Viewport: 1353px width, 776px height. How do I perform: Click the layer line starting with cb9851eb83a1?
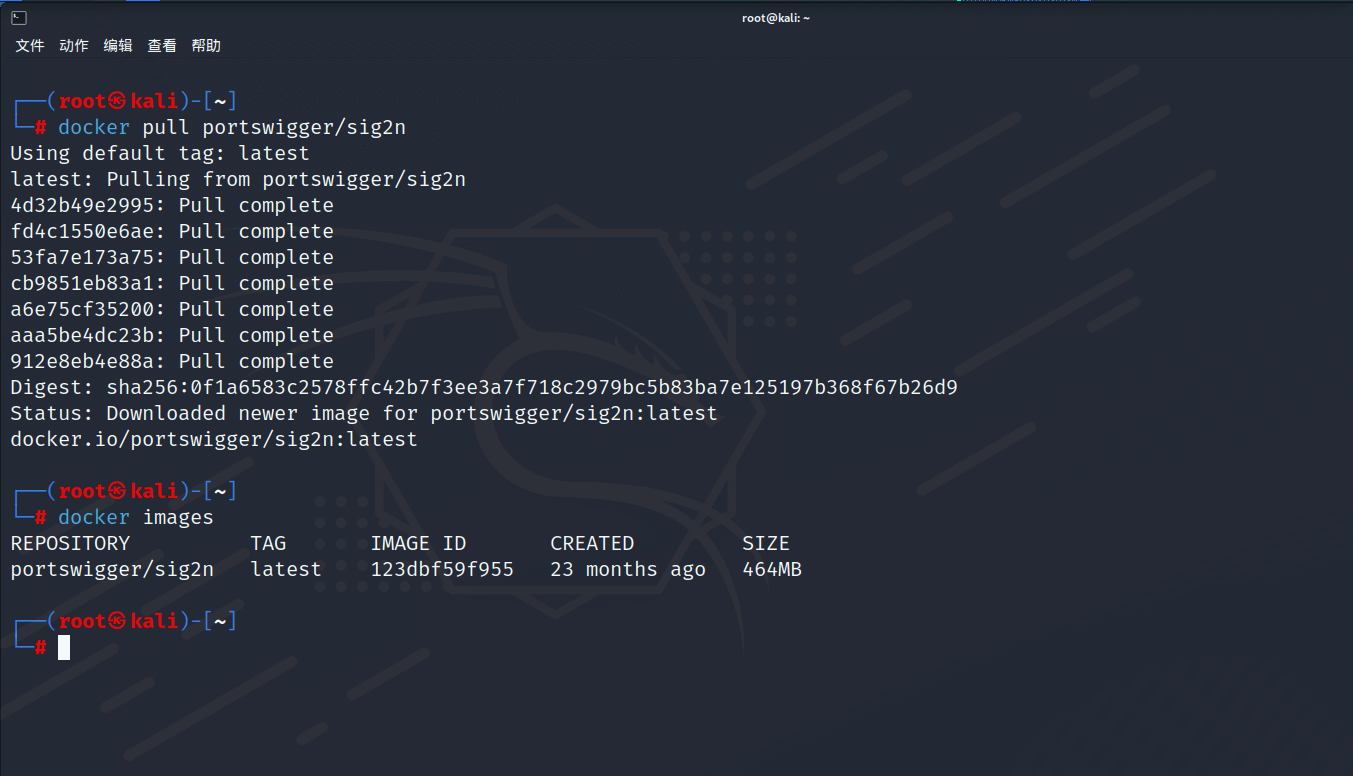click(x=172, y=283)
